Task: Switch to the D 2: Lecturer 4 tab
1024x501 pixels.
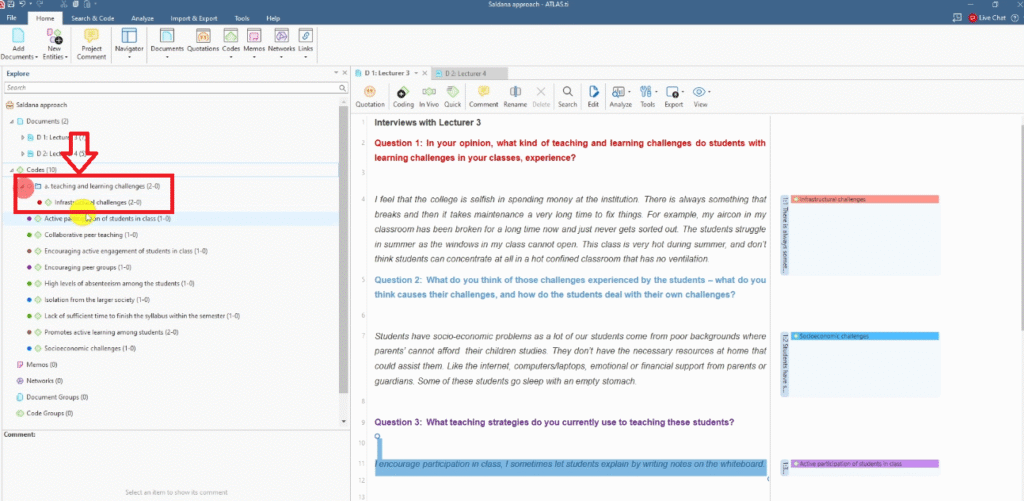Action: (x=465, y=73)
